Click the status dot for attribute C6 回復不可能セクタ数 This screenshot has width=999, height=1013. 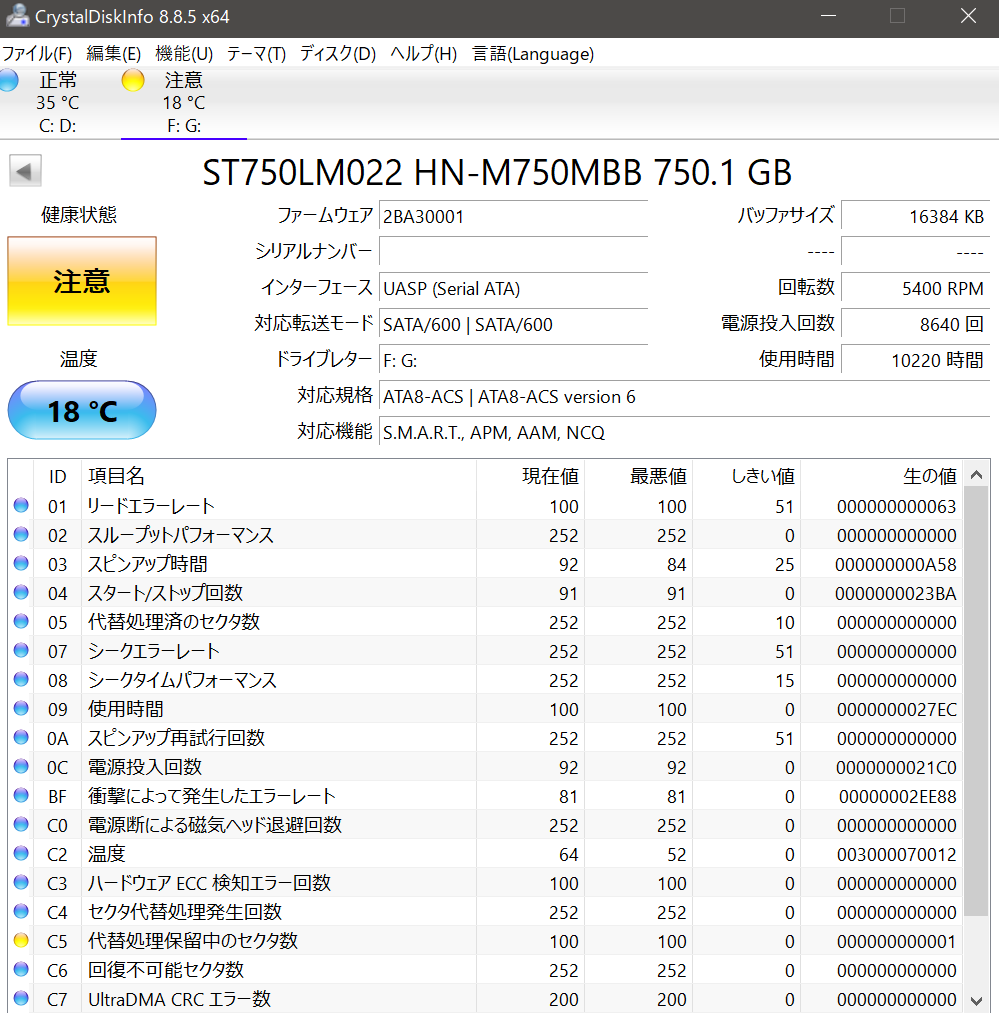point(21,969)
